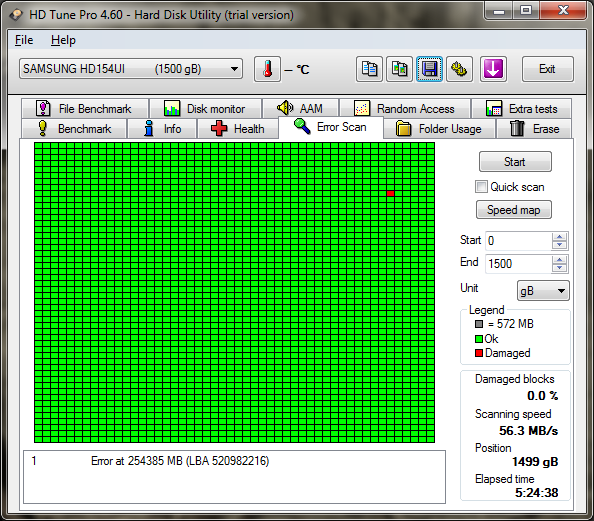This screenshot has width=594, height=521.
Task: Open the SAMSUNG HD154UI drive dropdown
Action: click(131, 69)
